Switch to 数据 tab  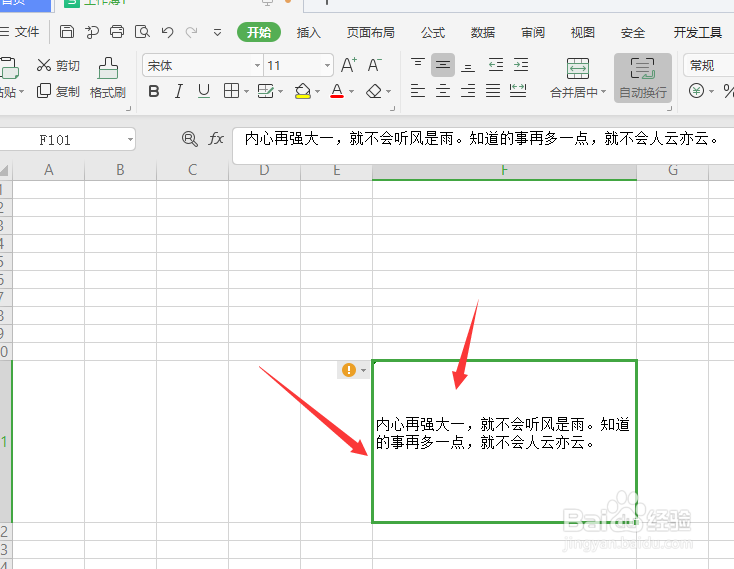[x=483, y=32]
